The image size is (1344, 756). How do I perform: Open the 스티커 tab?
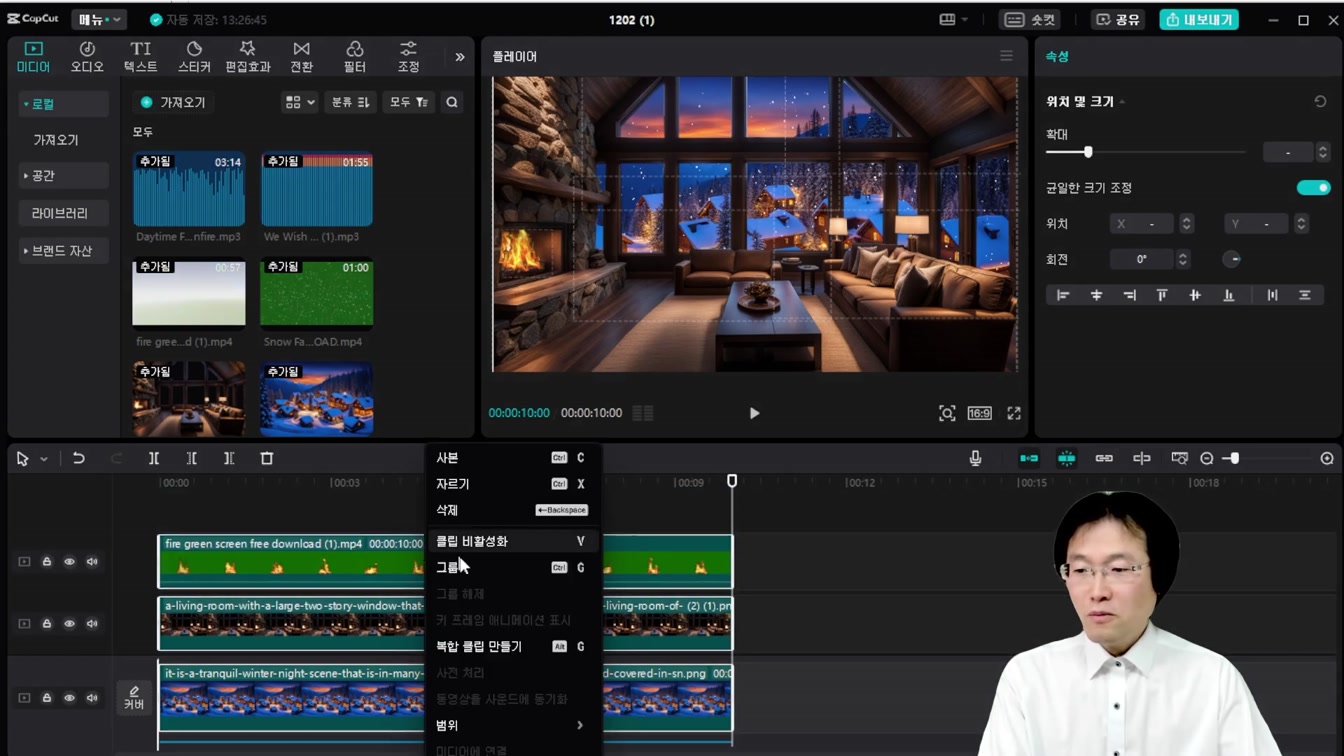coord(194,57)
